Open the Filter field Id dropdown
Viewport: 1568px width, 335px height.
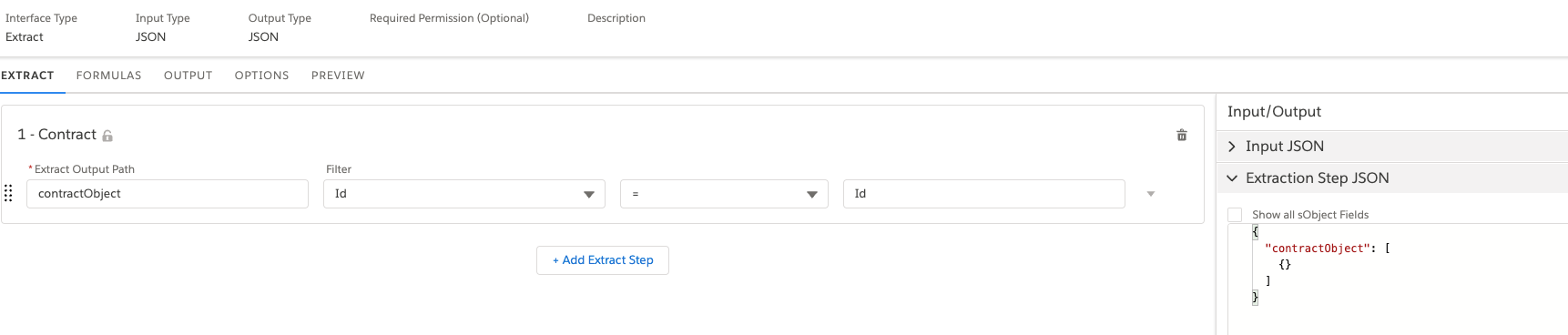coord(464,194)
